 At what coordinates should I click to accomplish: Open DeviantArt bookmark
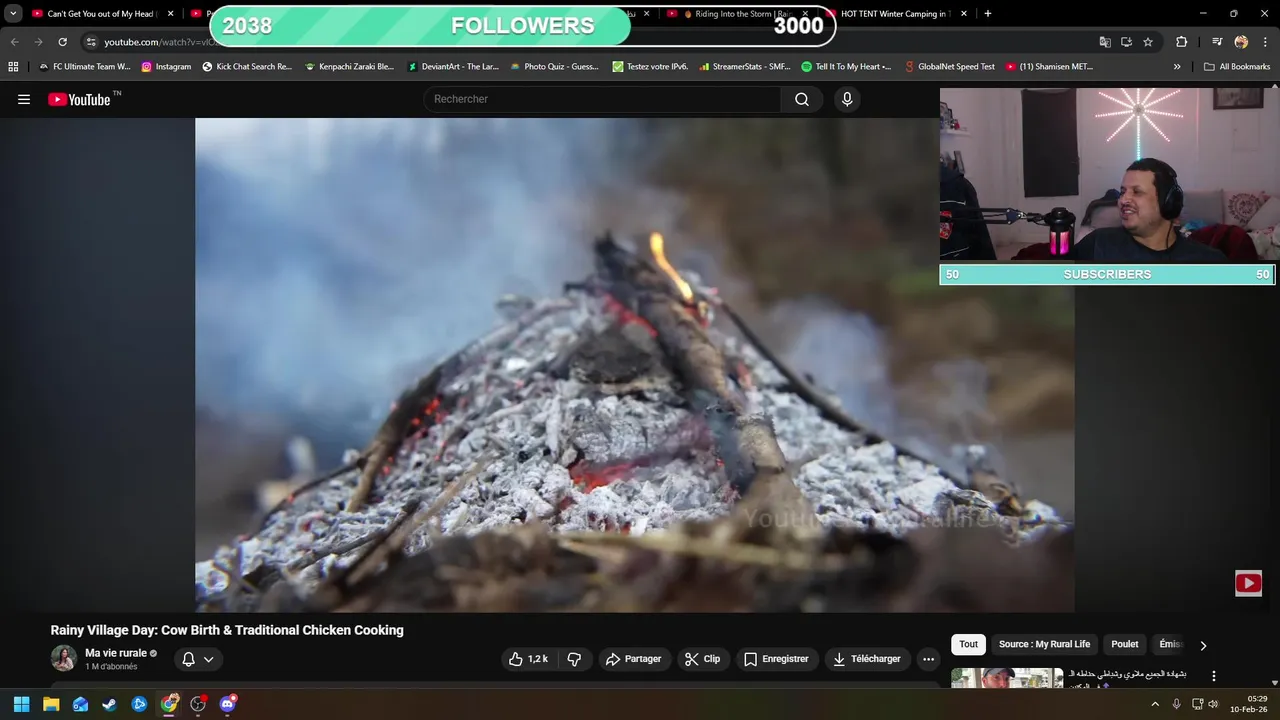pyautogui.click(x=453, y=67)
